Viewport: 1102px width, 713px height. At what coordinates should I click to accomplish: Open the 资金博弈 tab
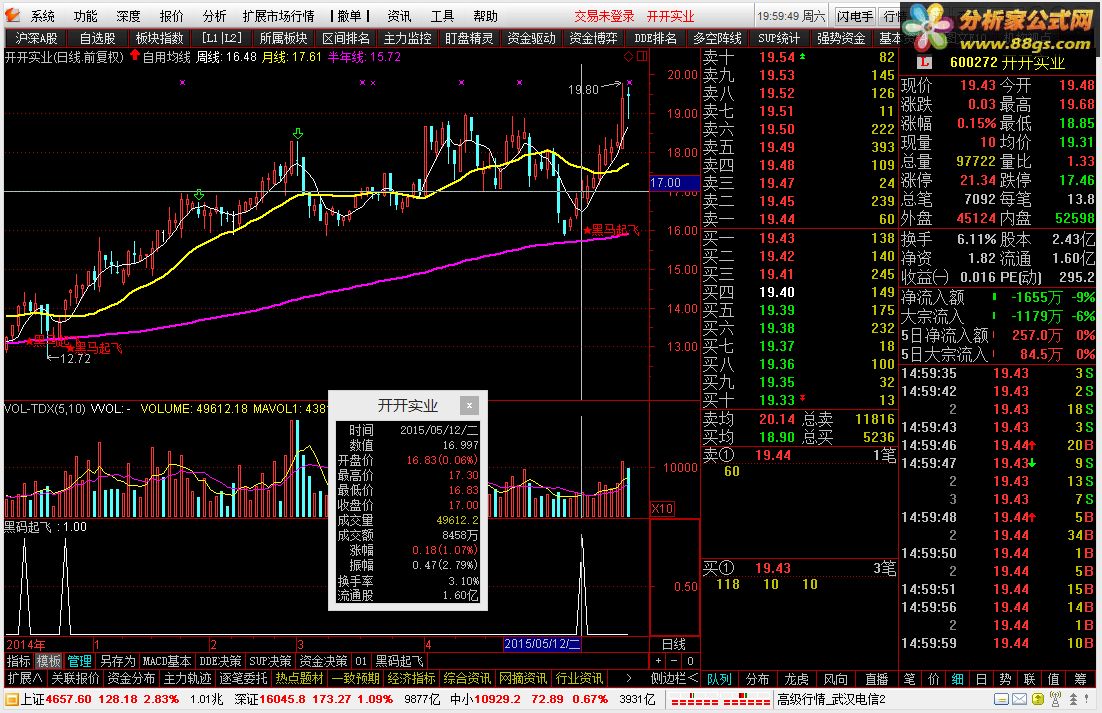point(593,39)
